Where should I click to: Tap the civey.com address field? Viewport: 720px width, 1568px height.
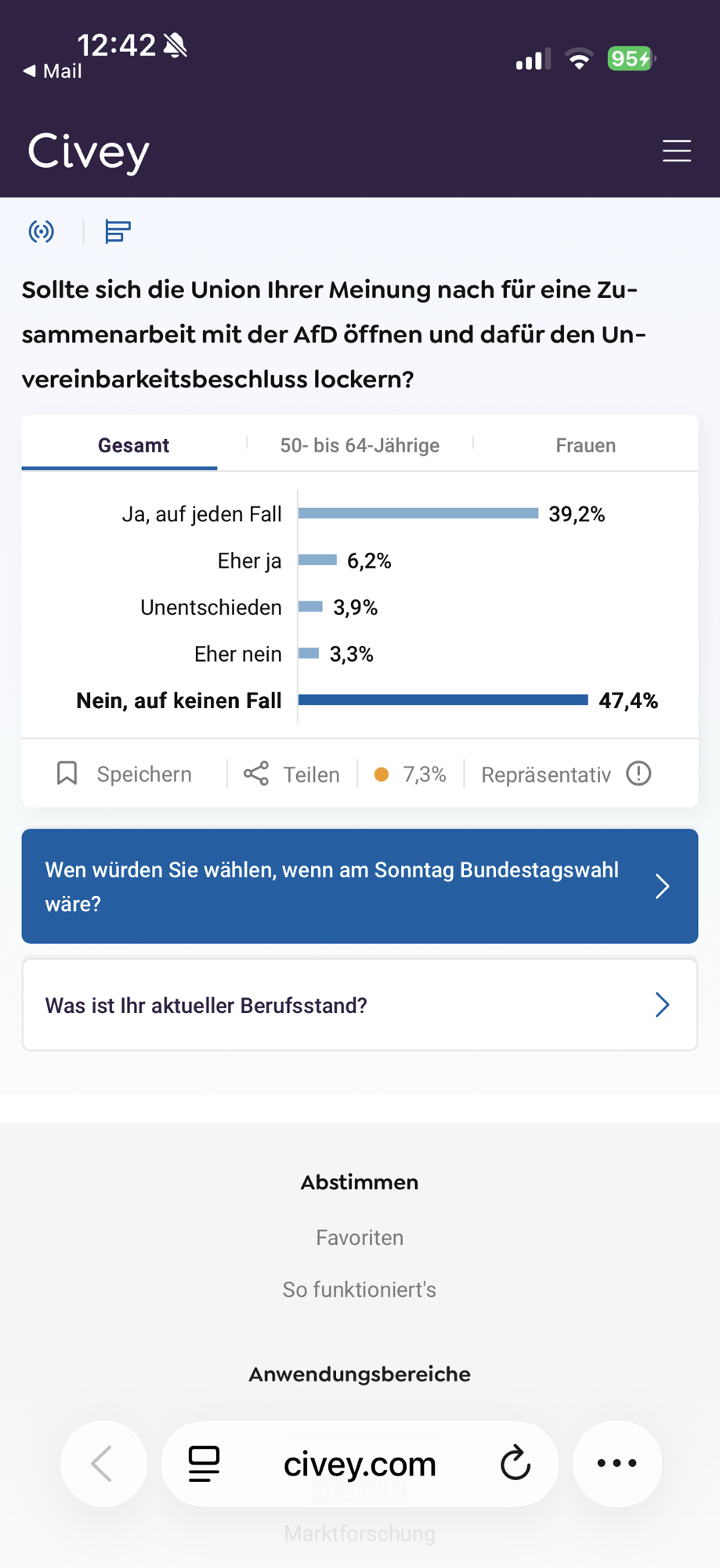click(360, 1463)
